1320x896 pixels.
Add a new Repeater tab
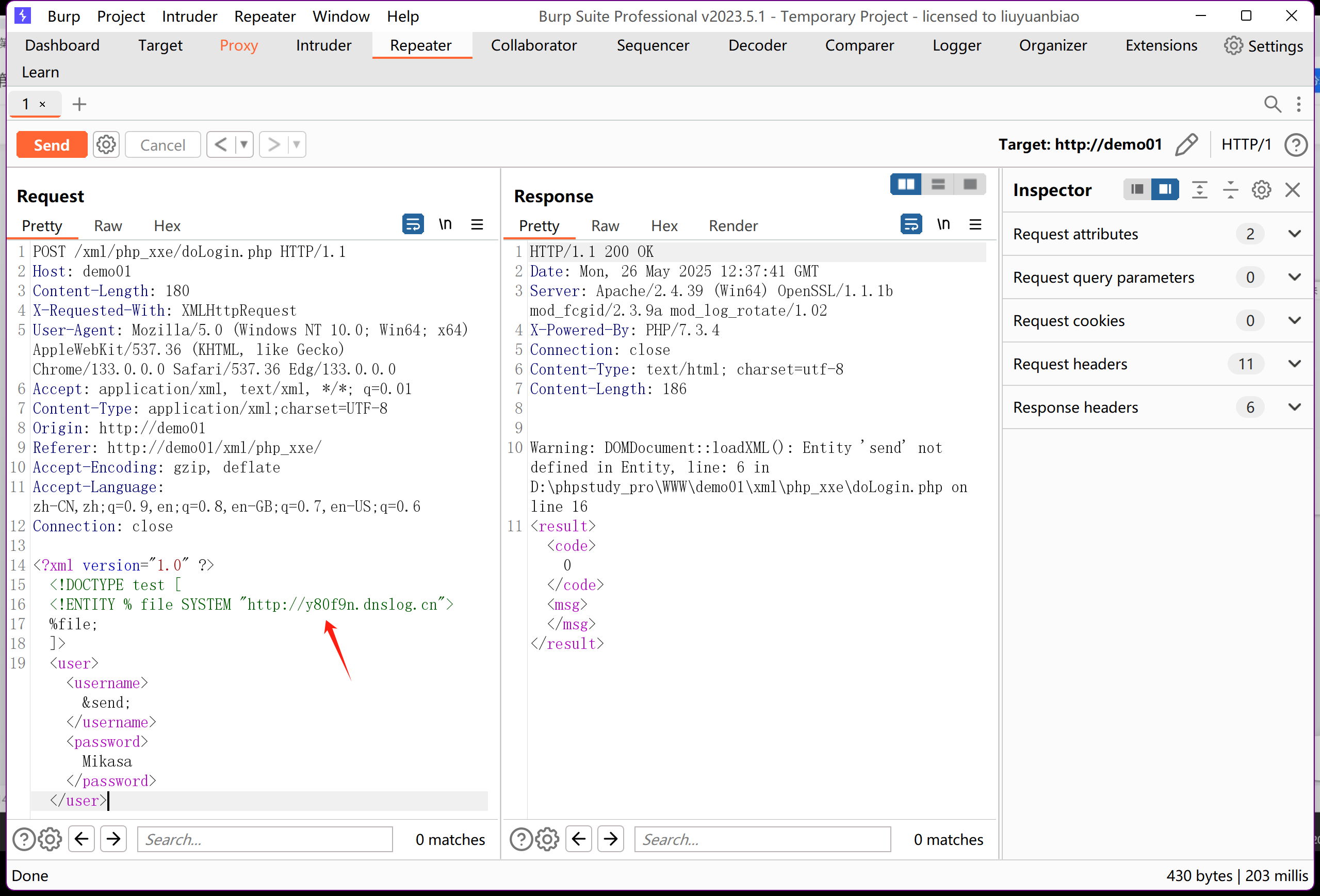pos(79,104)
